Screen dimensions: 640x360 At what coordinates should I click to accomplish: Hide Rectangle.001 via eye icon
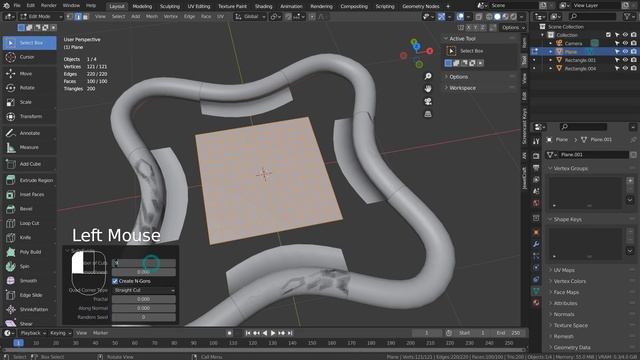click(625, 60)
